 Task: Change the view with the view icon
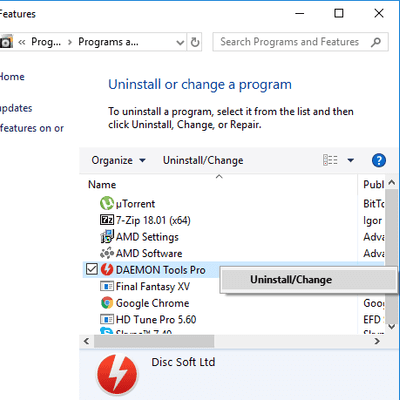point(330,160)
